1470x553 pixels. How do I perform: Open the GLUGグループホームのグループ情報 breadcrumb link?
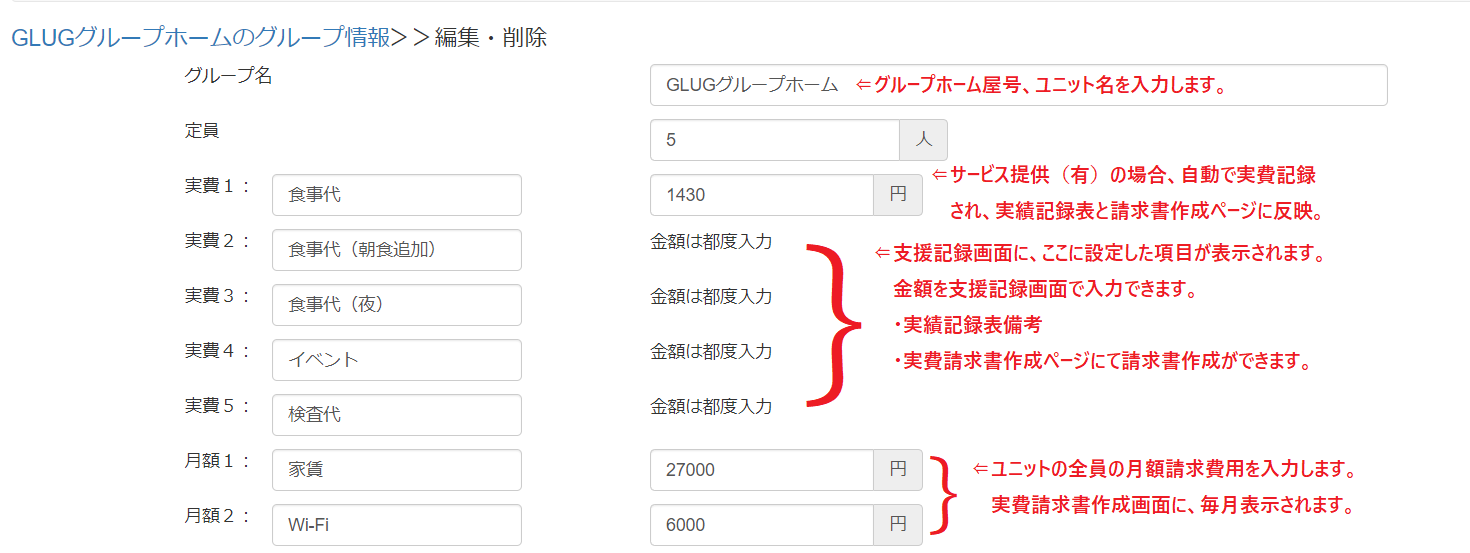(200, 38)
